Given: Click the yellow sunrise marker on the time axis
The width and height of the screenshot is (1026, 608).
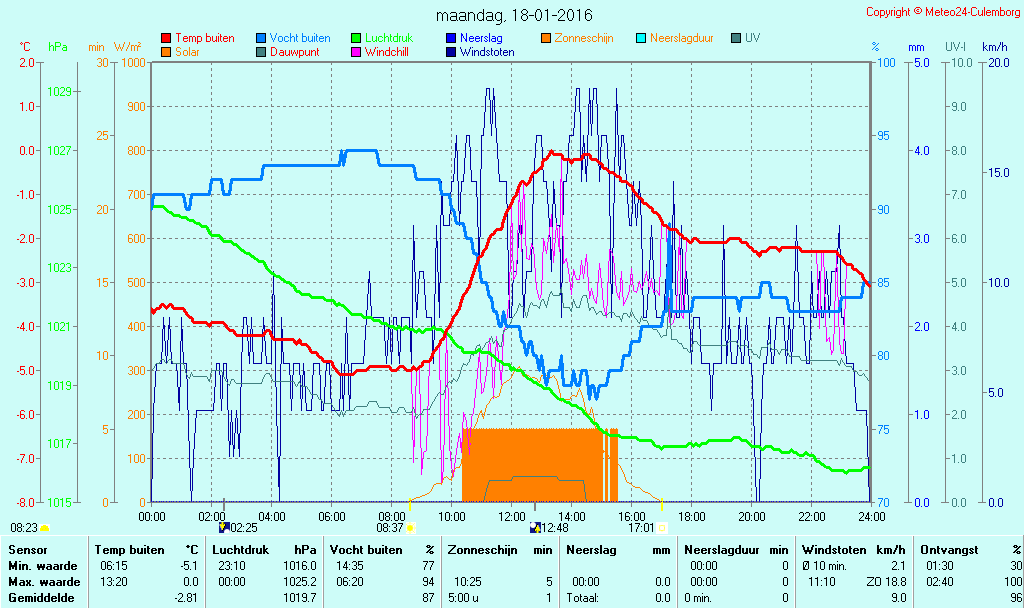Looking at the screenshot, I should click(410, 504).
